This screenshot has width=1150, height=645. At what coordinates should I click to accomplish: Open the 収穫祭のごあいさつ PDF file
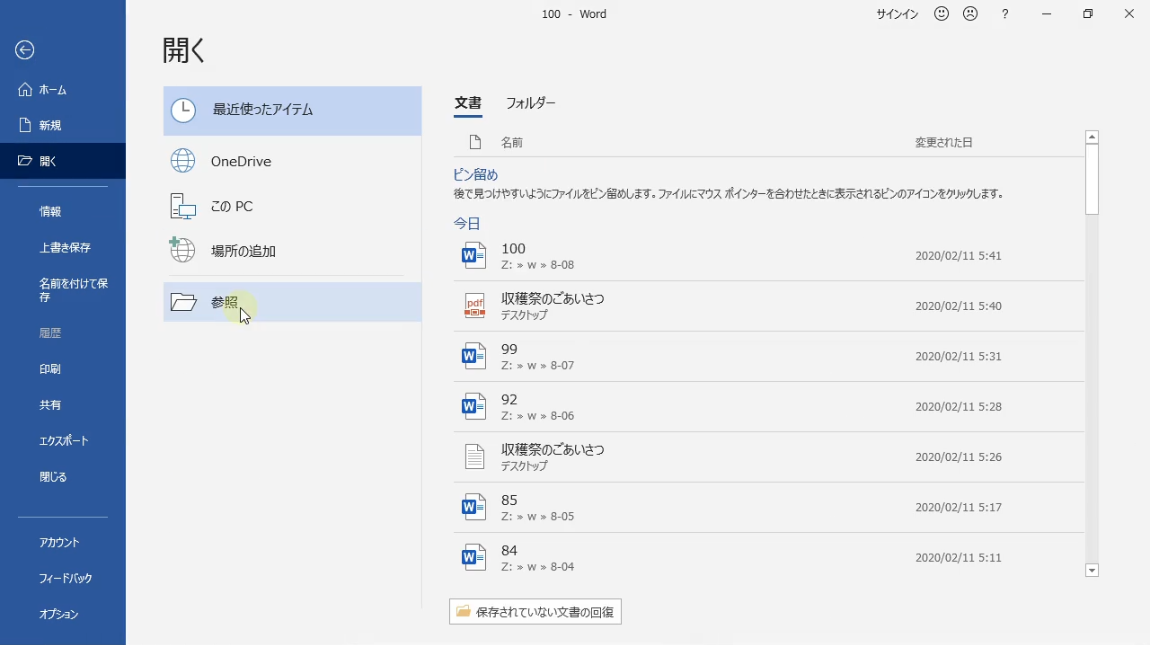click(x=552, y=305)
